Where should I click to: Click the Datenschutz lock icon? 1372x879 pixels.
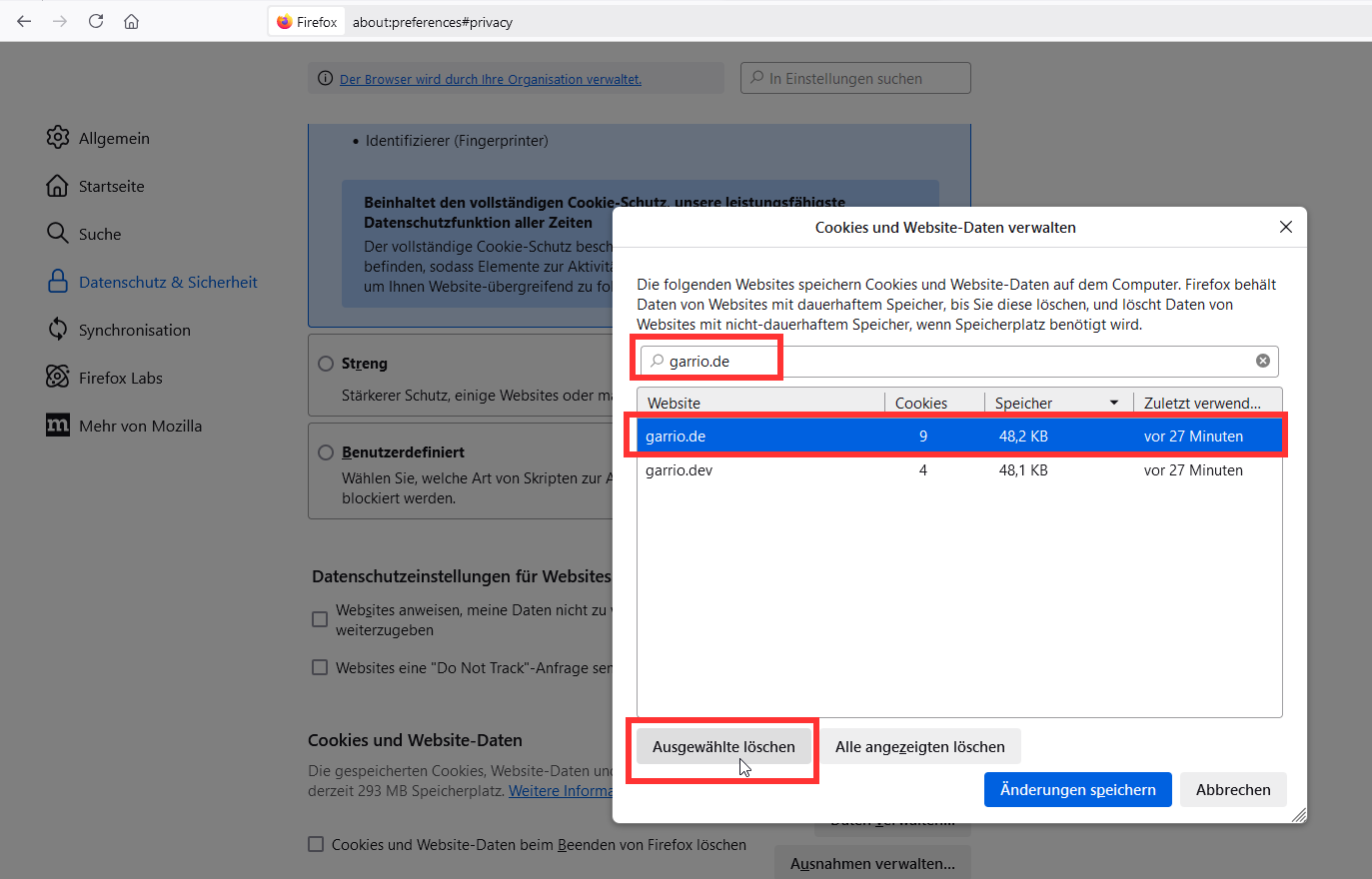click(58, 282)
